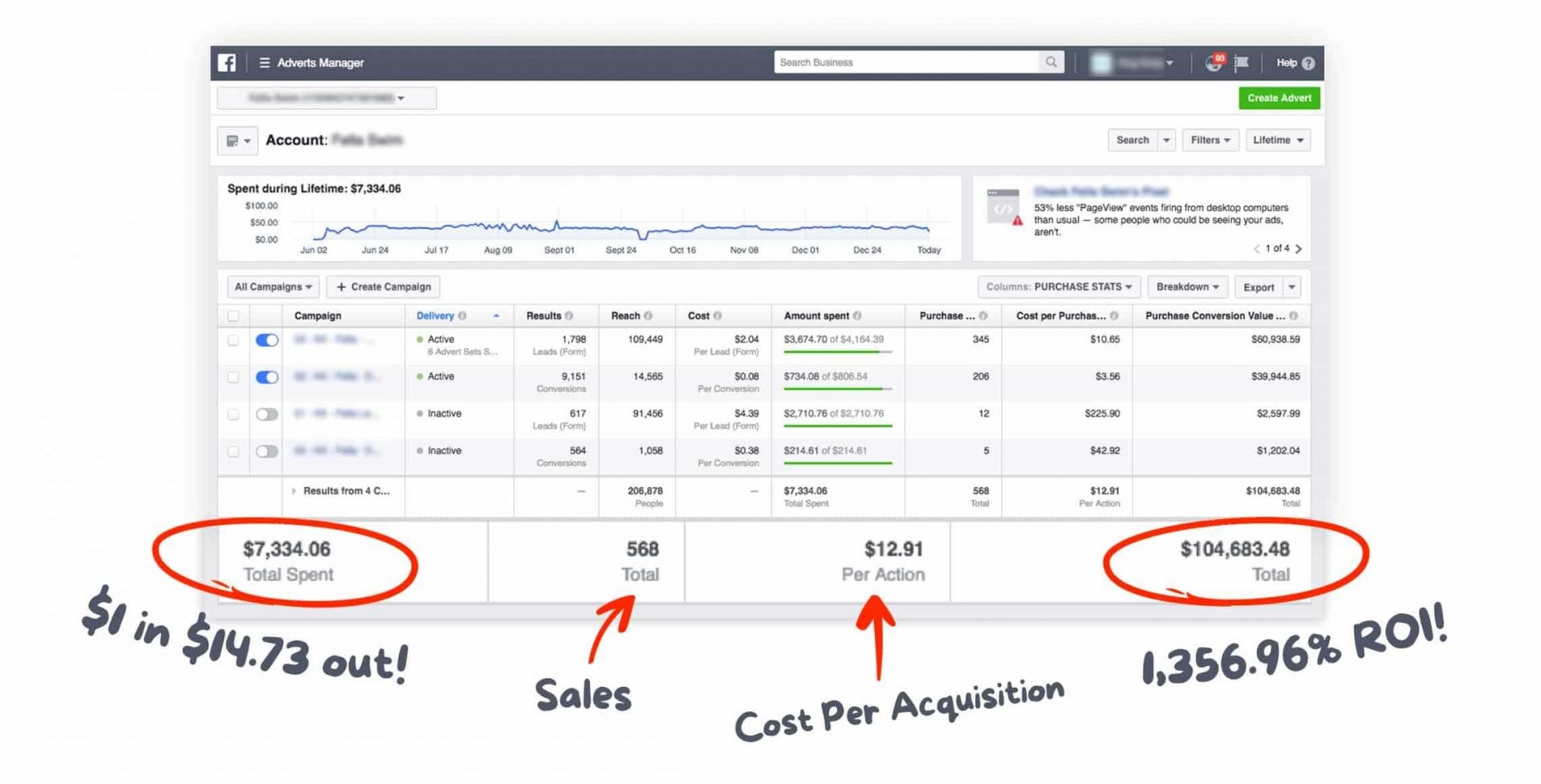Image resolution: width=1541 pixels, height=784 pixels.
Task: Sort by the Delivery column header
Action: coord(435,316)
